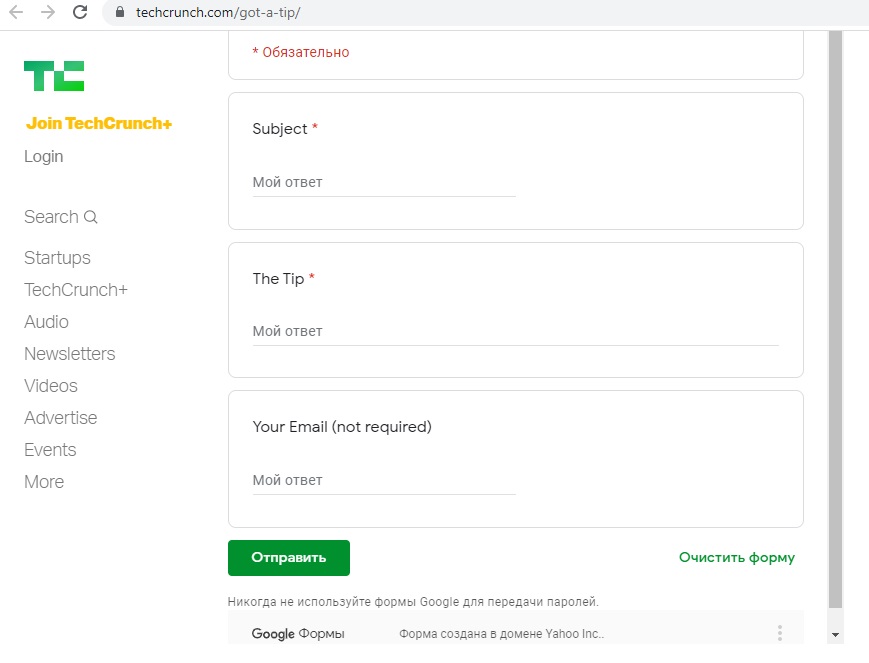The image size is (869, 663).
Task: Open the Login link
Action: coord(43,156)
